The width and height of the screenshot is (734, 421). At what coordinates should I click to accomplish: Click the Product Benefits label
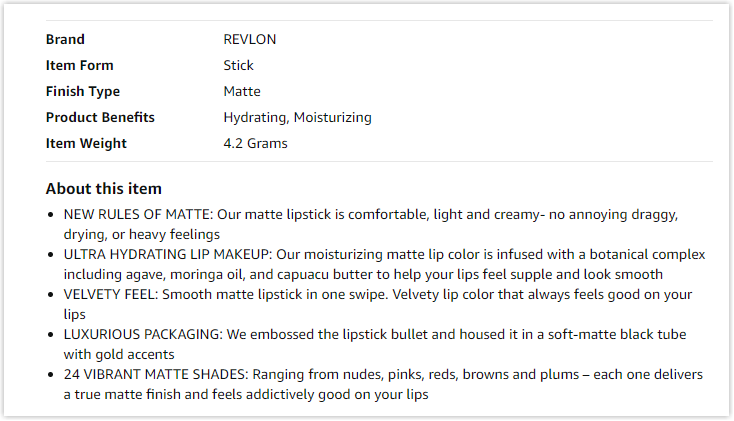pyautogui.click(x=100, y=117)
